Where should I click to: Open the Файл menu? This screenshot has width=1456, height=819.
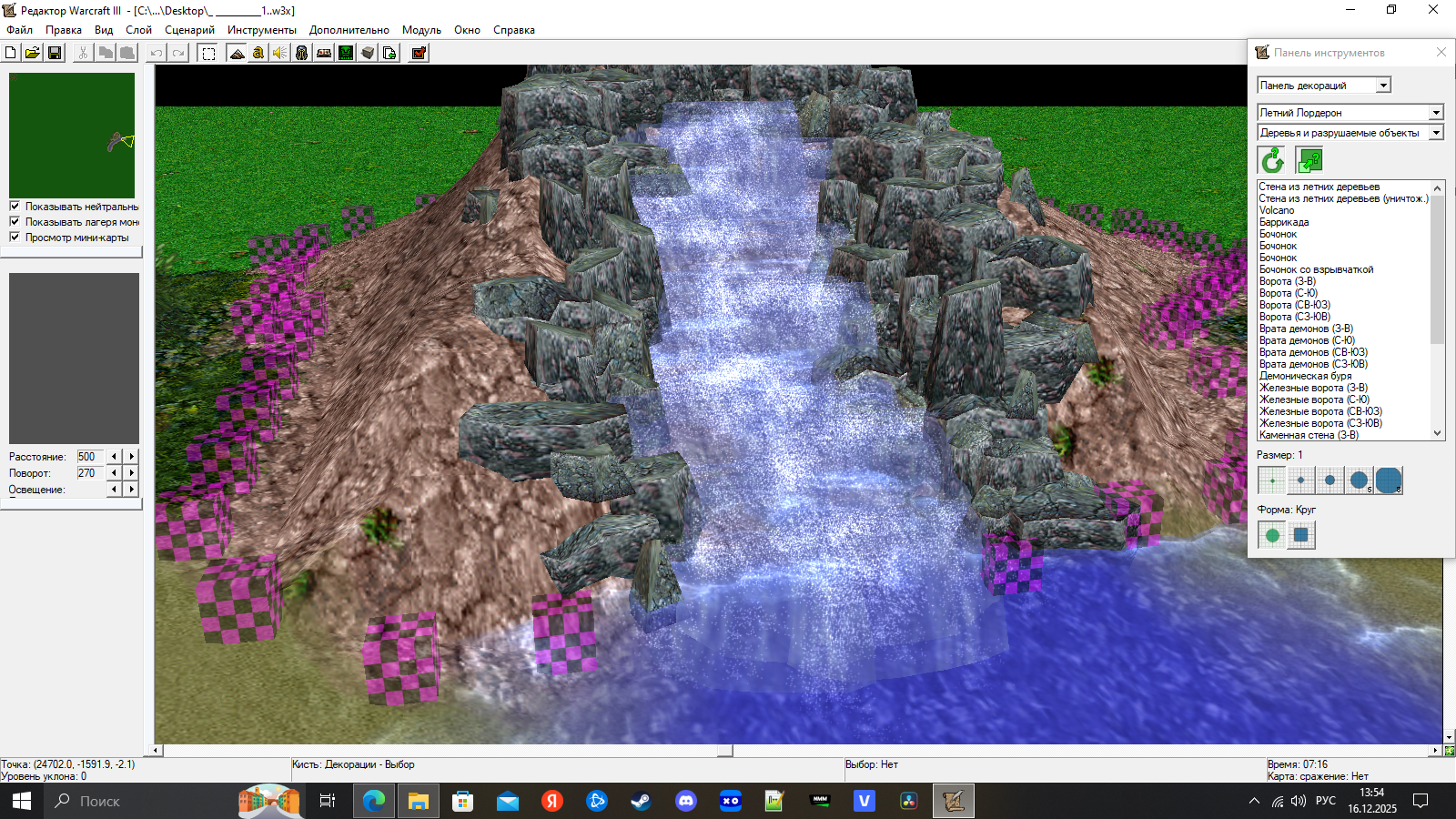19,30
